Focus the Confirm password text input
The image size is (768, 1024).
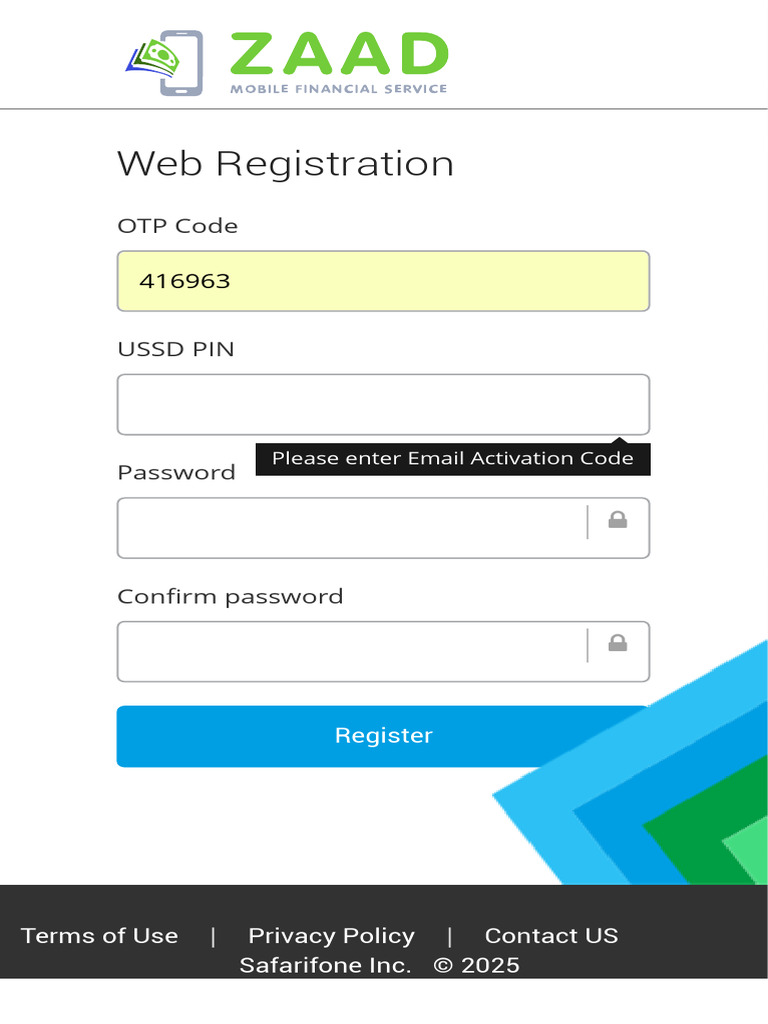click(350, 652)
